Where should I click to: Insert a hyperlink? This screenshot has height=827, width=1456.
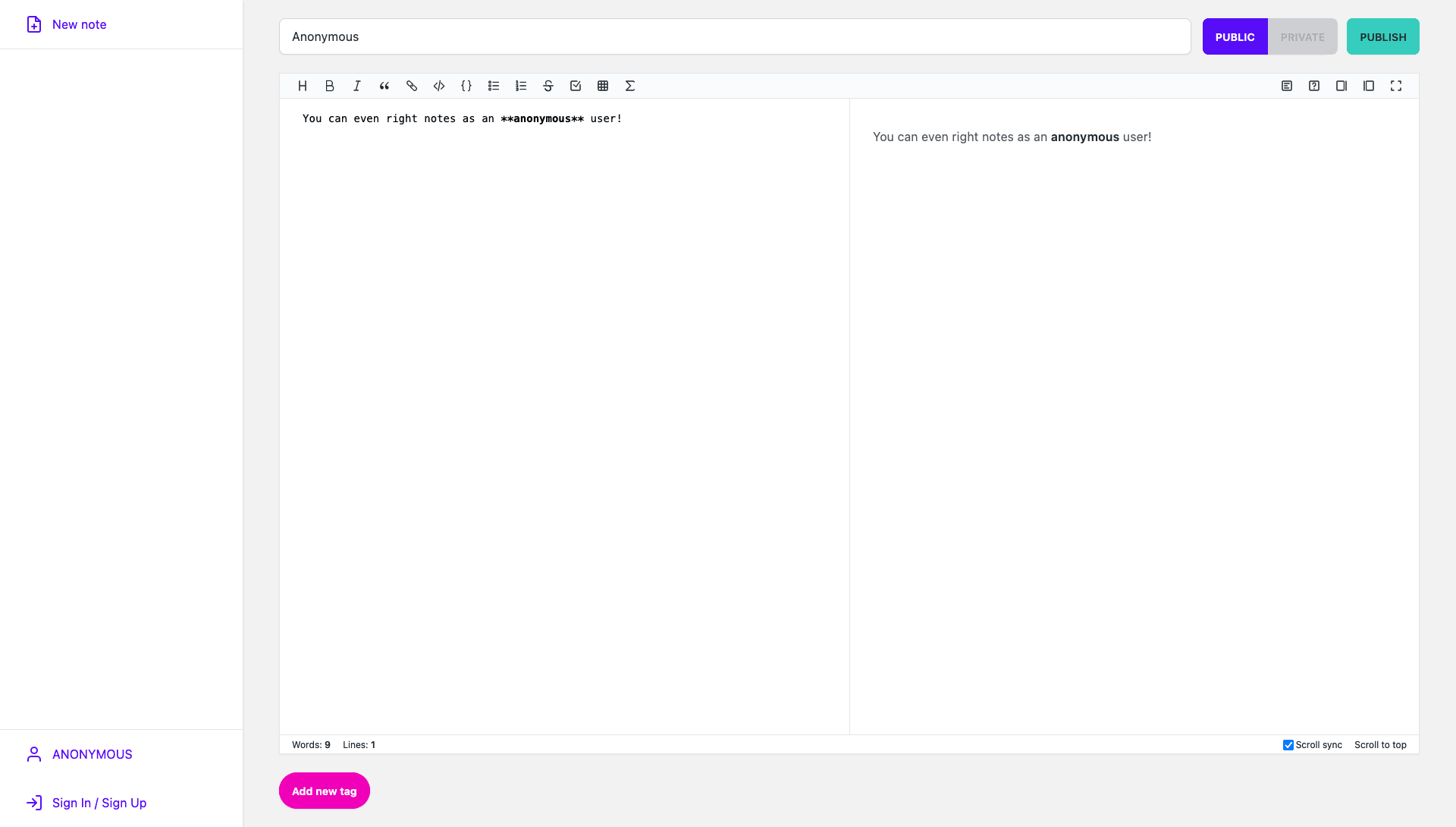(411, 86)
